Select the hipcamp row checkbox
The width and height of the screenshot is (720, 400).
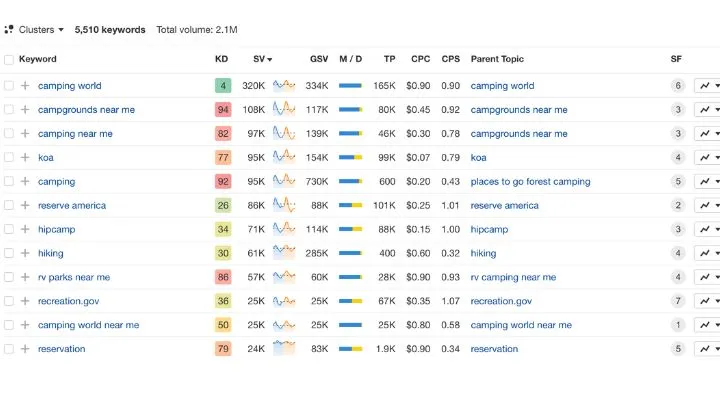(9, 229)
